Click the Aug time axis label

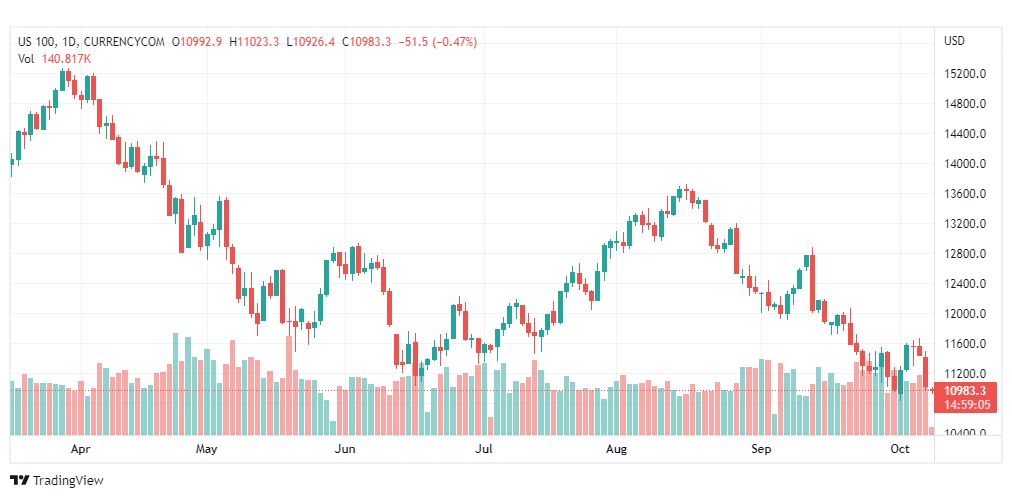pyautogui.click(x=616, y=449)
